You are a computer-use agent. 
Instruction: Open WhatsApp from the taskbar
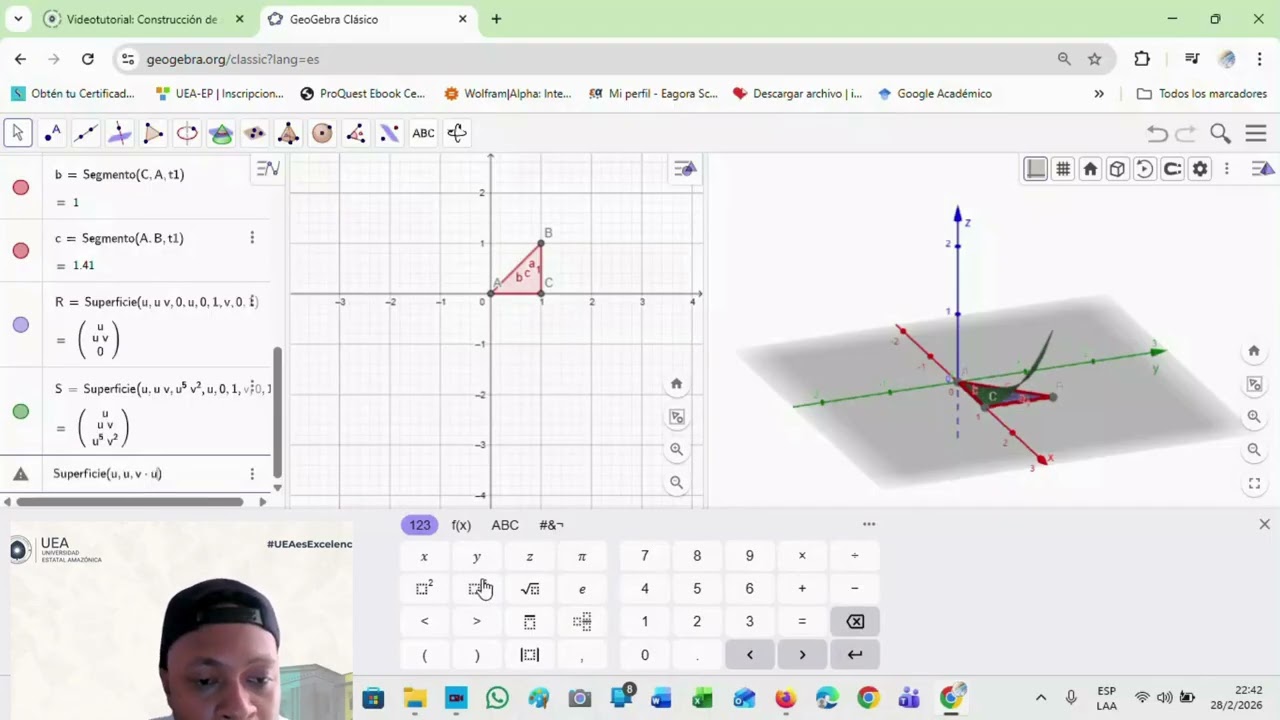click(x=497, y=697)
